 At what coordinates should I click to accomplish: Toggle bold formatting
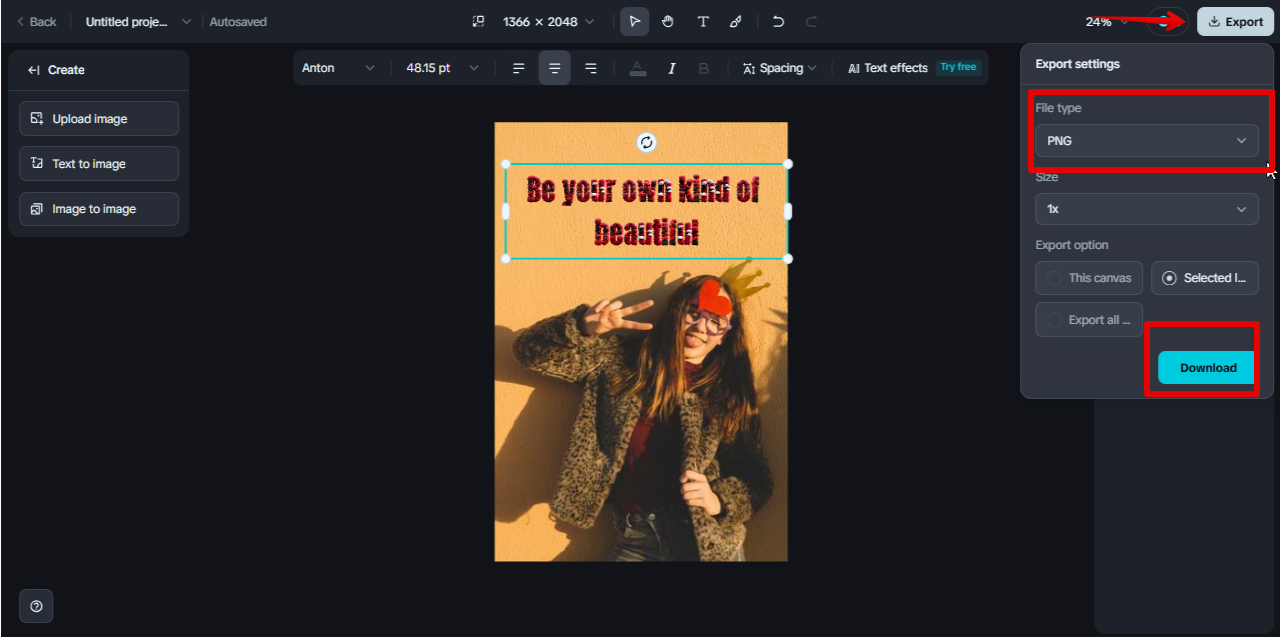coord(703,68)
